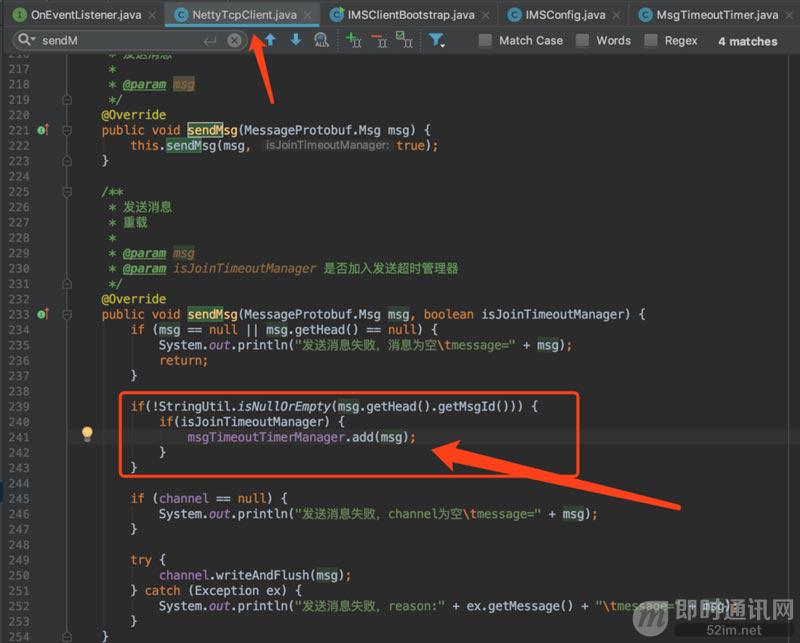Open the search history dropdown magnifier
Image resolution: width=800 pixels, height=643 pixels.
click(x=27, y=40)
